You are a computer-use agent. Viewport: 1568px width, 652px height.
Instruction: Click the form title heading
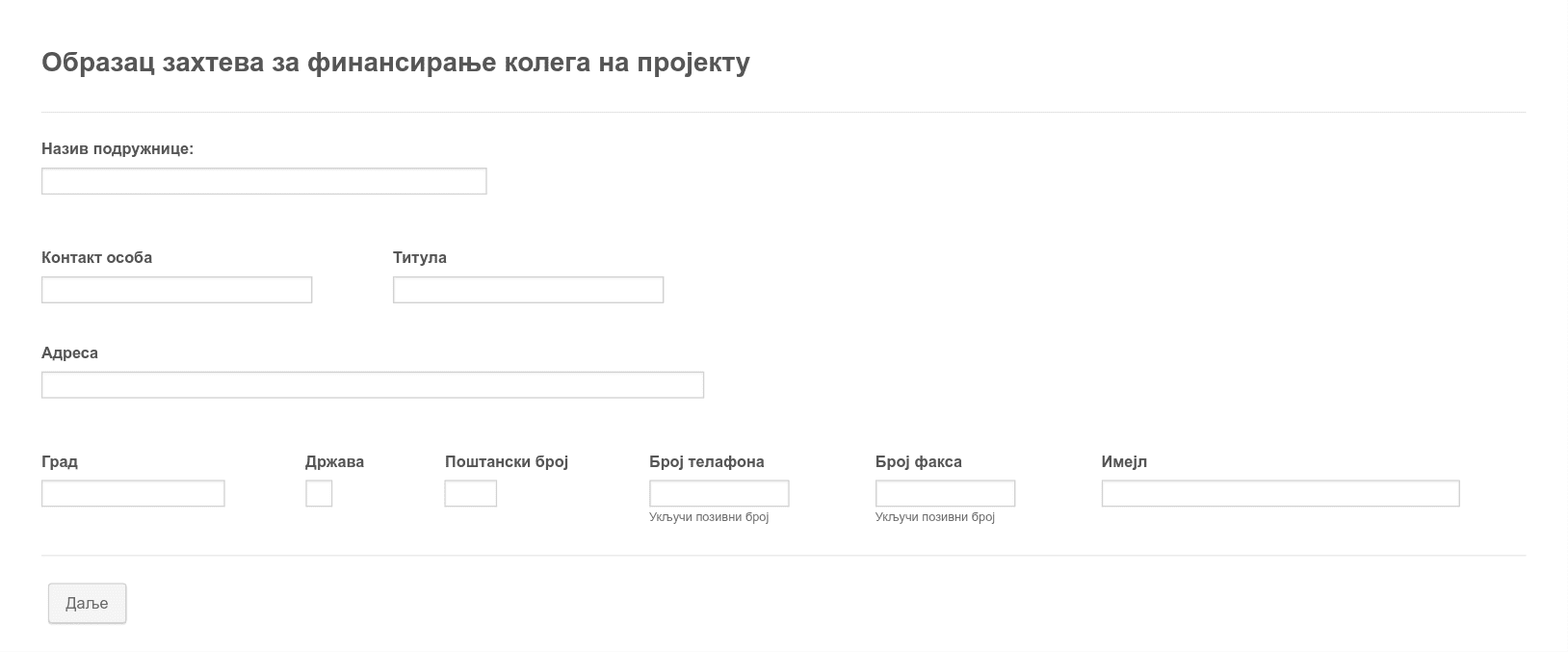pyautogui.click(x=396, y=63)
